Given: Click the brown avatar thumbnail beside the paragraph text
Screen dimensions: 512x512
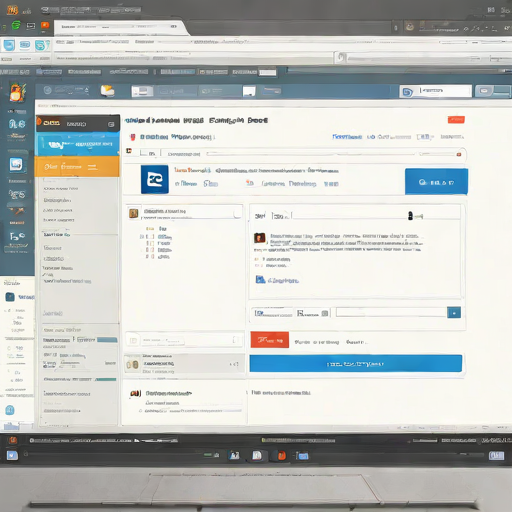Looking at the screenshot, I should tap(260, 238).
